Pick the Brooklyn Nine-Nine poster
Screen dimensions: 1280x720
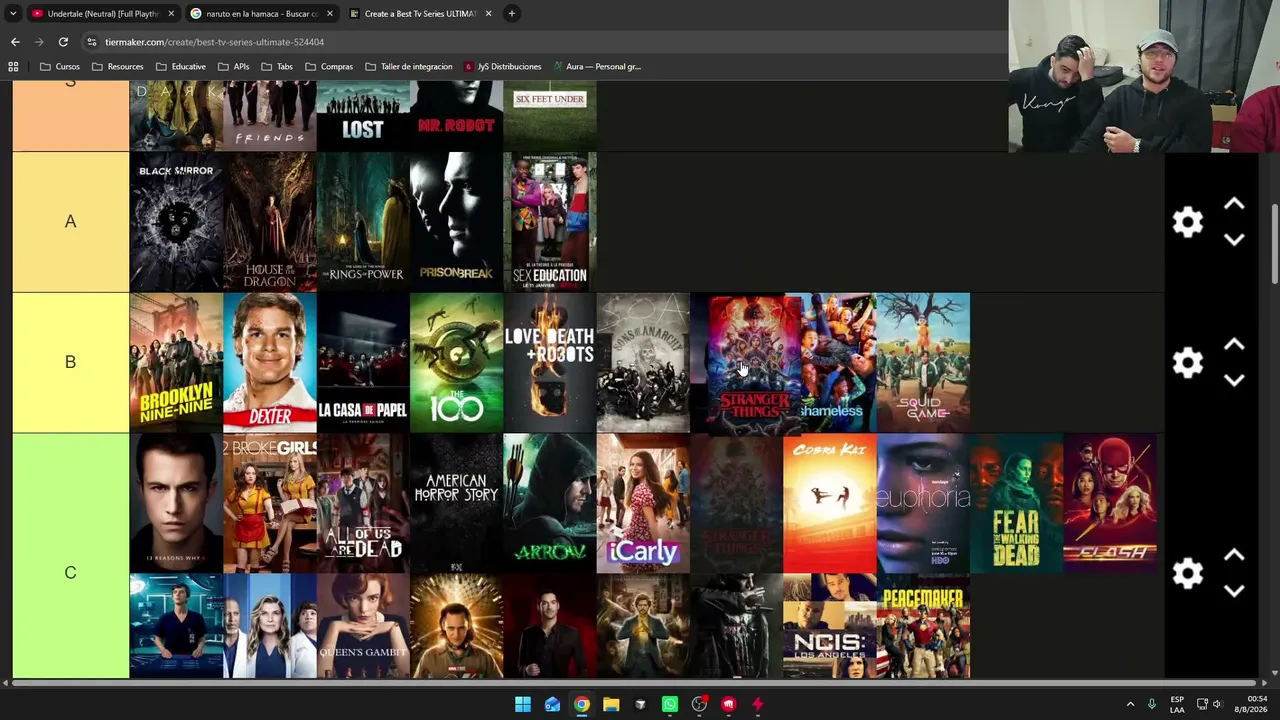click(x=176, y=362)
